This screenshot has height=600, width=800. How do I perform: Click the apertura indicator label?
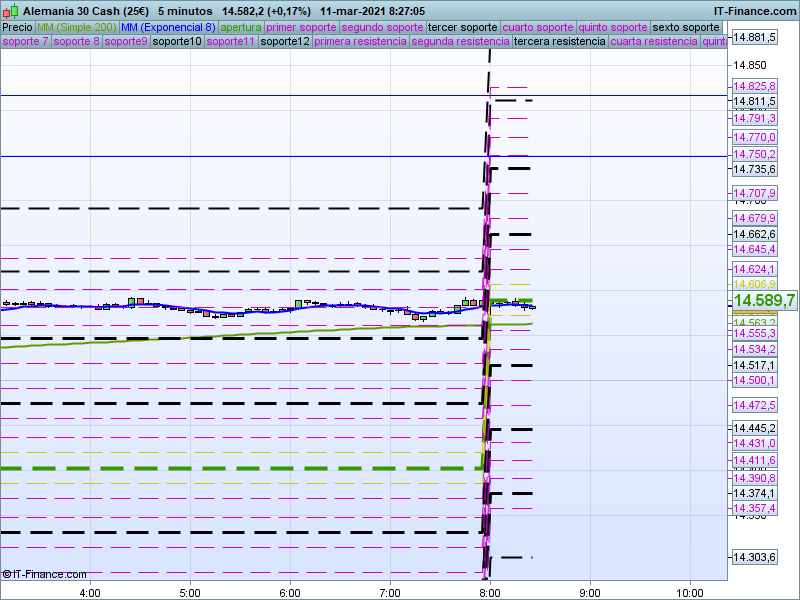pos(241,27)
